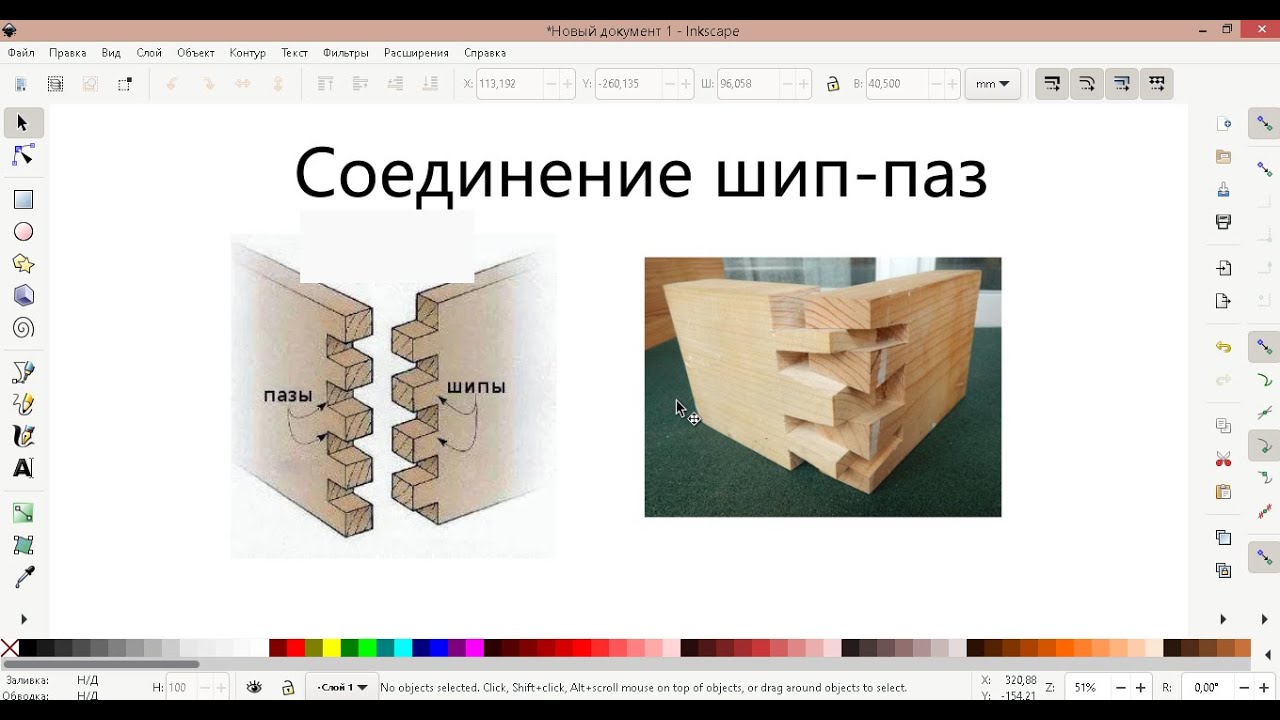Activate the Text tool
The width and height of the screenshot is (1280, 720).
tap(23, 468)
